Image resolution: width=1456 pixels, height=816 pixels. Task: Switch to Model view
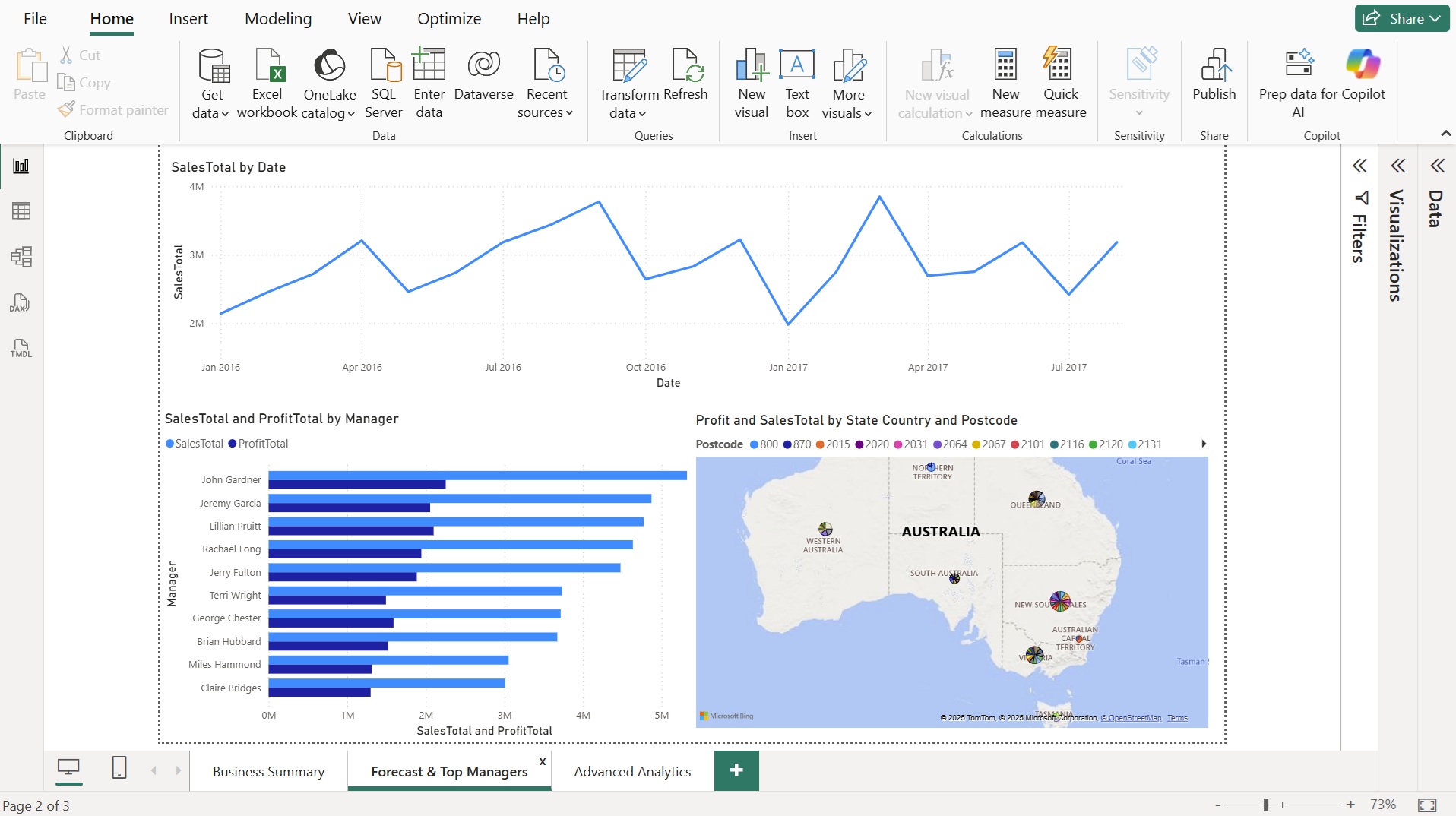pos(21,257)
